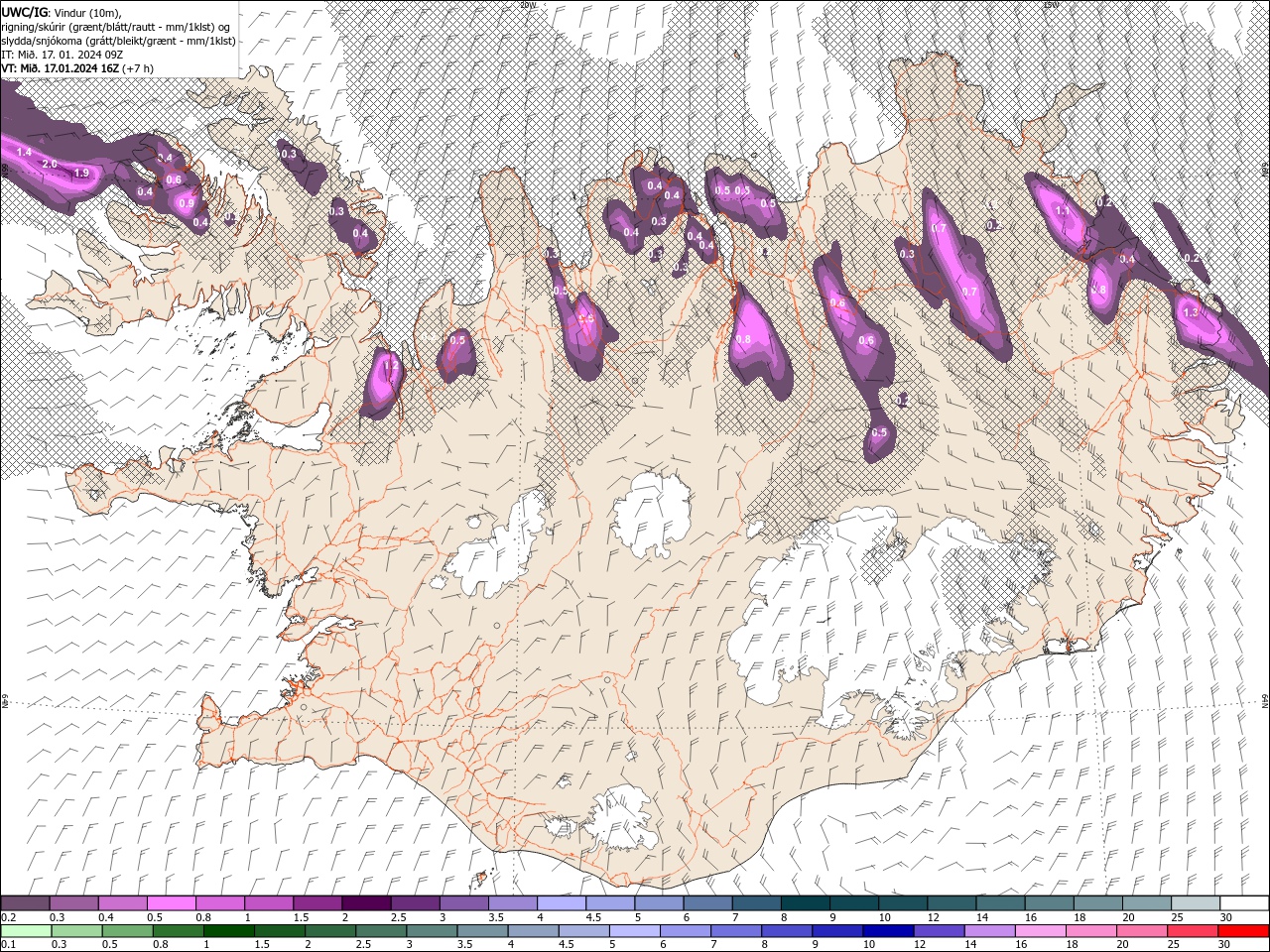The height and width of the screenshot is (952, 1270).
Task: Click the bright pink 0.5 snow legend swatch
Action: pos(172,903)
